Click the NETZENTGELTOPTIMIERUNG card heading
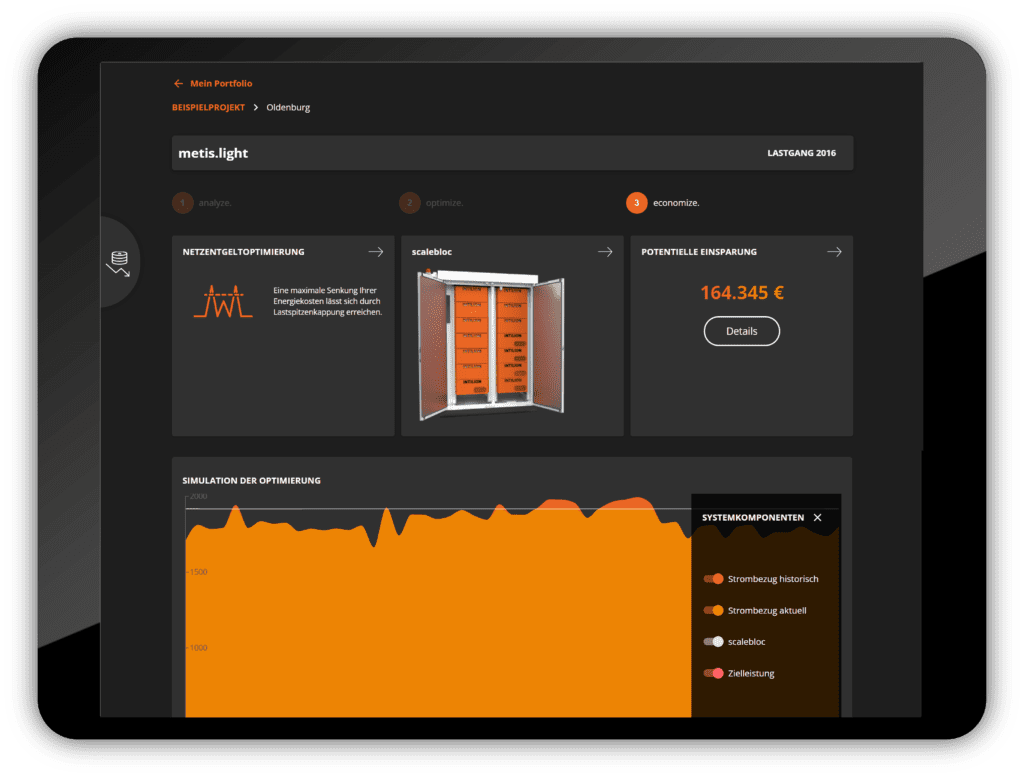The height and width of the screenshot is (777, 1024). coord(244,252)
